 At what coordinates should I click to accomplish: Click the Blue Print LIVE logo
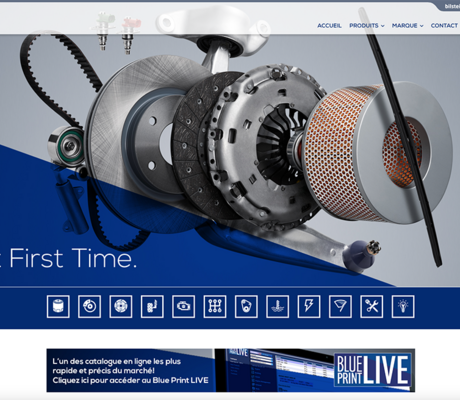point(373,370)
